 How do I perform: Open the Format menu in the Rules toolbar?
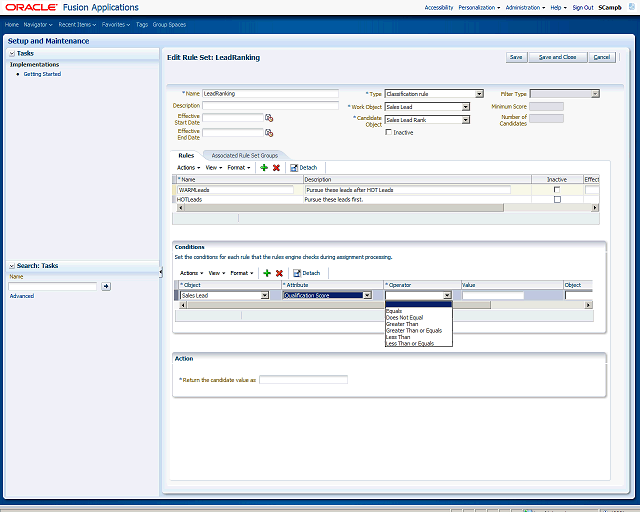point(239,168)
